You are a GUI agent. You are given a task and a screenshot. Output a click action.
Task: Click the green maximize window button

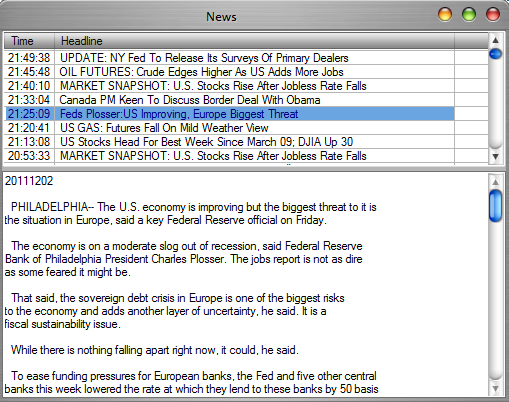469,15
